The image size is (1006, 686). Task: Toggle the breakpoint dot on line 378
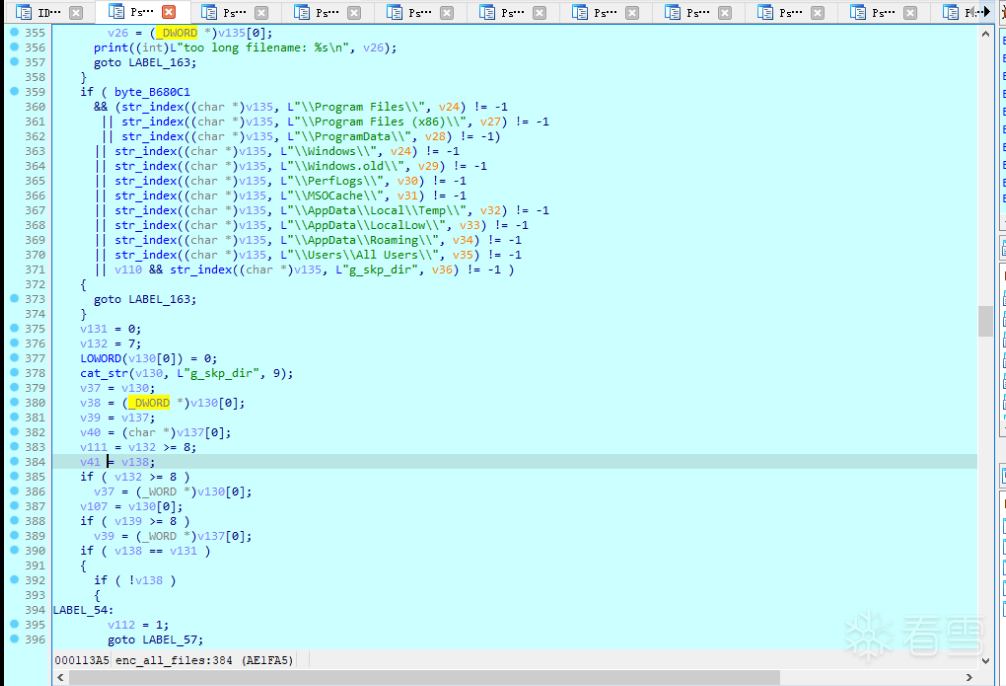14,372
